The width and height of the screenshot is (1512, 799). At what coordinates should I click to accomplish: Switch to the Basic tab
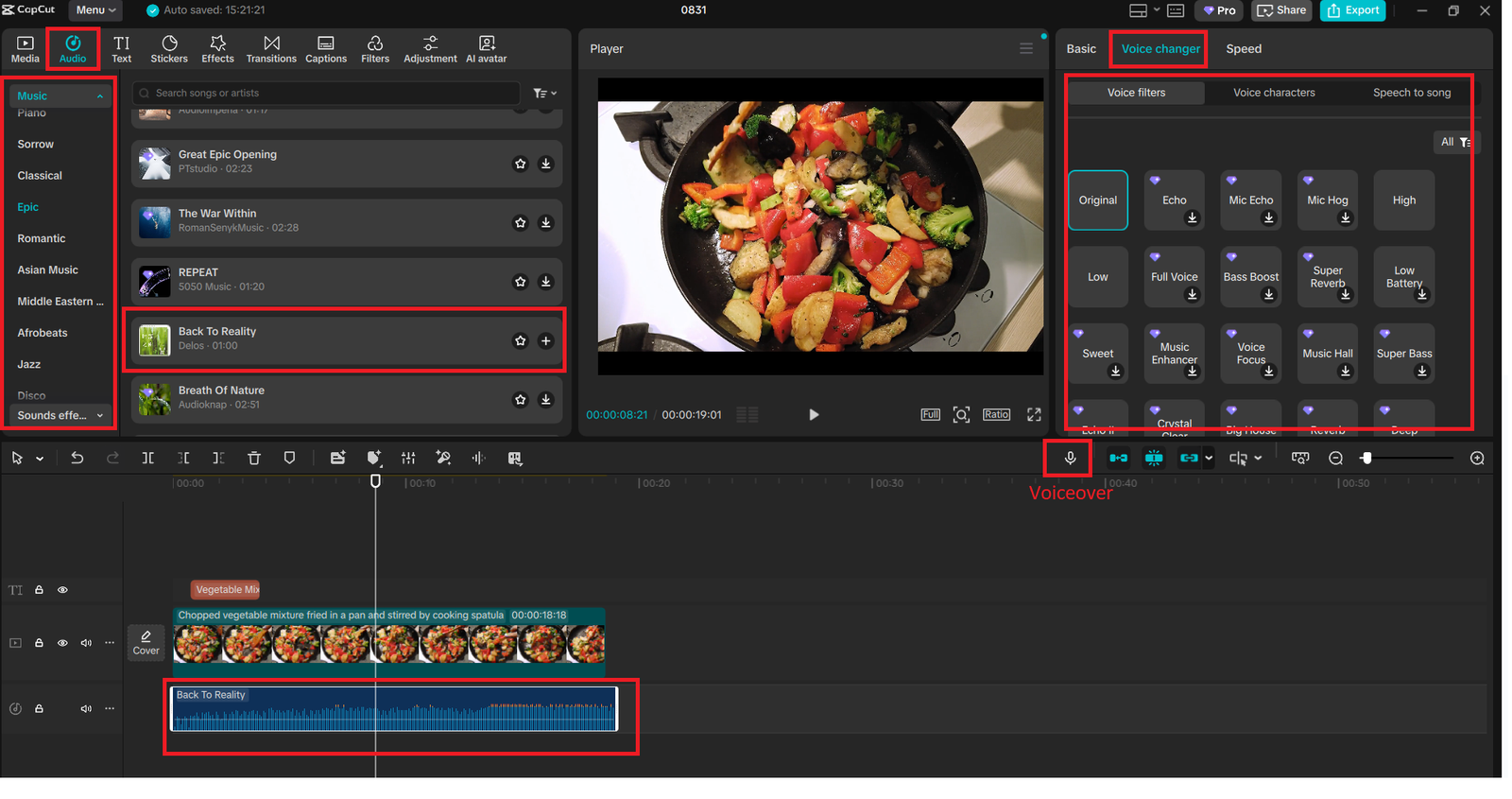tap(1081, 49)
